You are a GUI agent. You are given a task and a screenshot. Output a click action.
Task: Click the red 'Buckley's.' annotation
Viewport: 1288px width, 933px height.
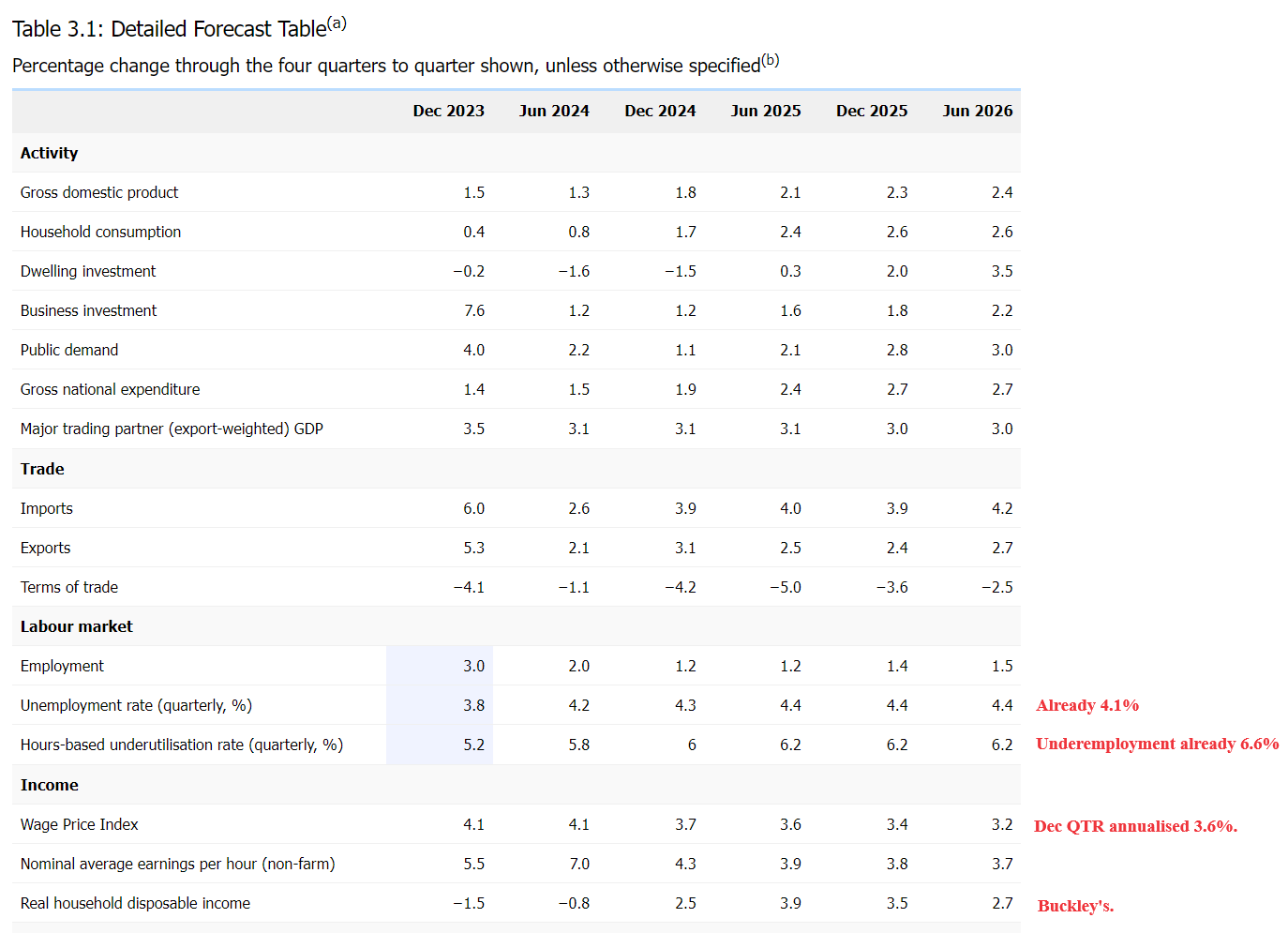pyautogui.click(x=1075, y=906)
